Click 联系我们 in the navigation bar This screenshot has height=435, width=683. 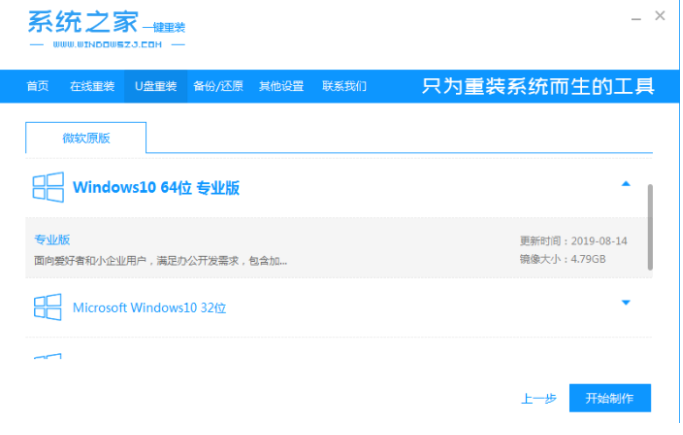click(344, 86)
